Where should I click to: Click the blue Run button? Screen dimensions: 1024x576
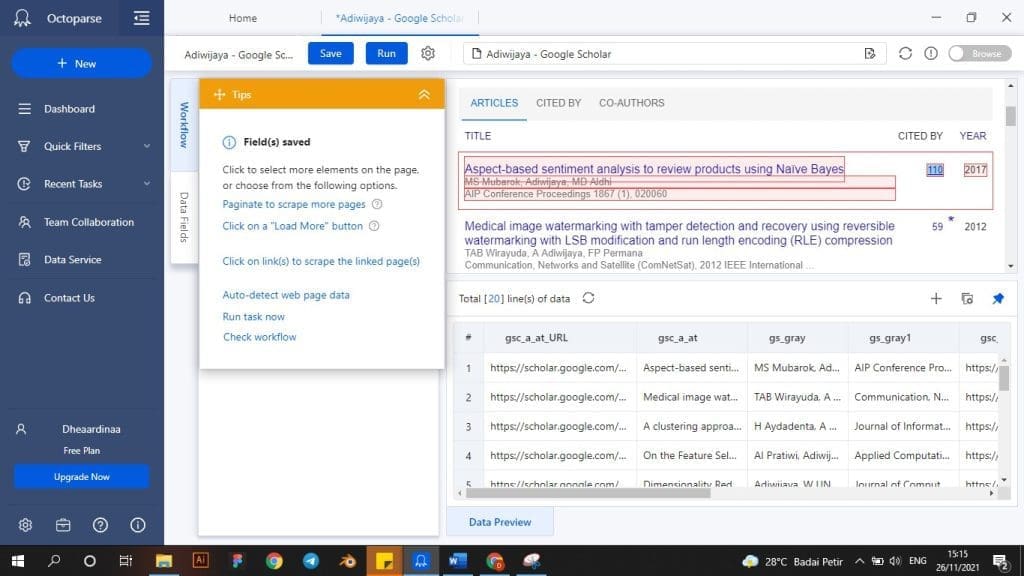[x=386, y=54]
